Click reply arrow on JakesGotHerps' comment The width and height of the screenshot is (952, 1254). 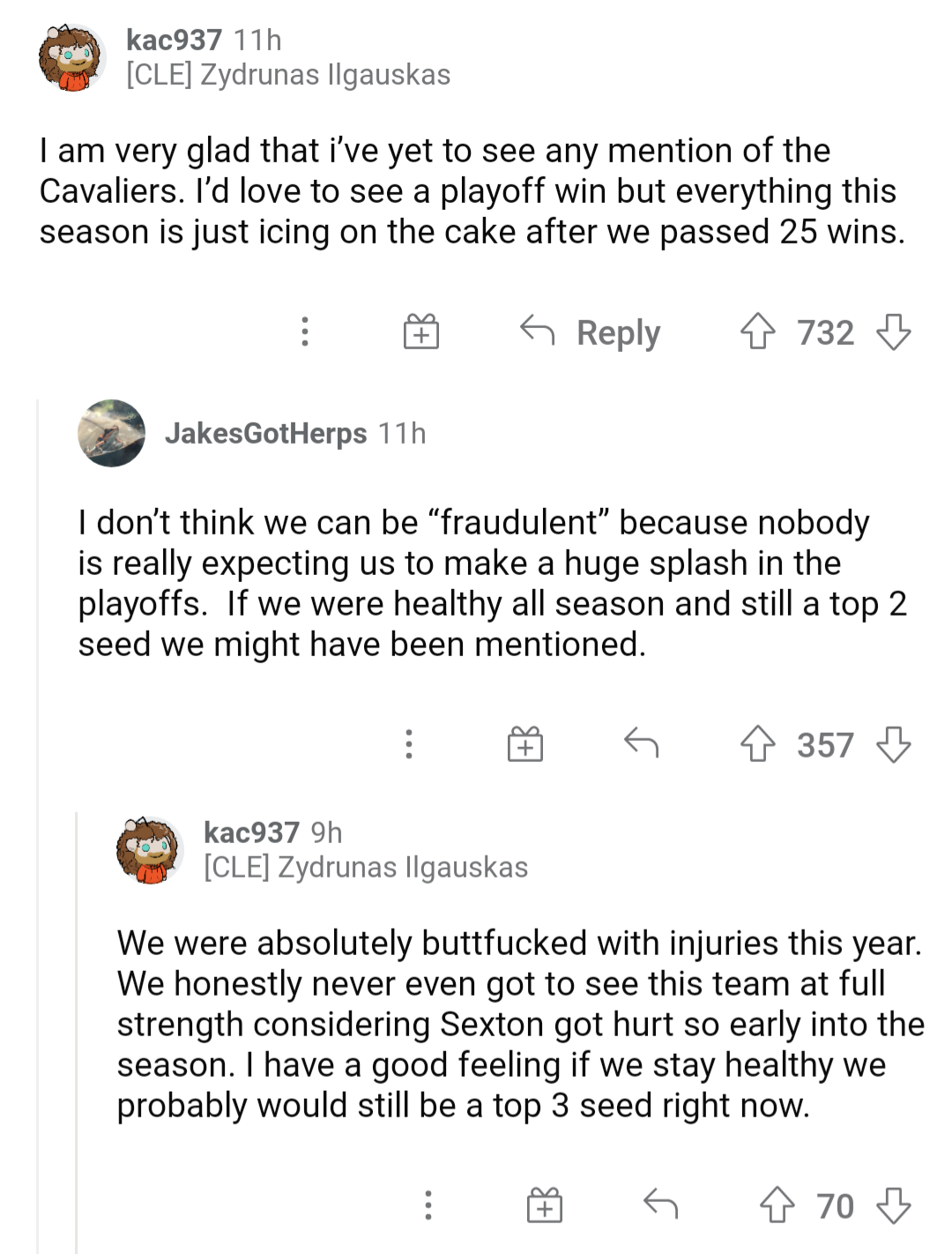pos(641,744)
